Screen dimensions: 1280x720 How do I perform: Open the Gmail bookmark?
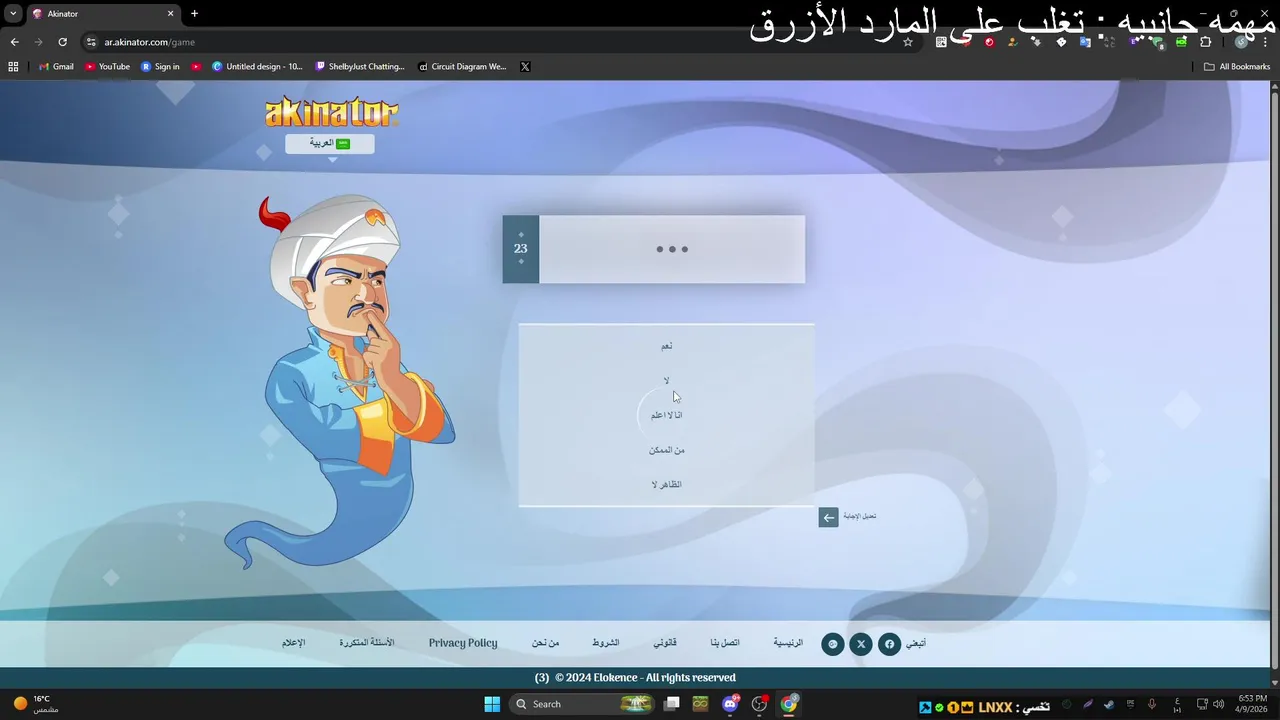coord(55,67)
